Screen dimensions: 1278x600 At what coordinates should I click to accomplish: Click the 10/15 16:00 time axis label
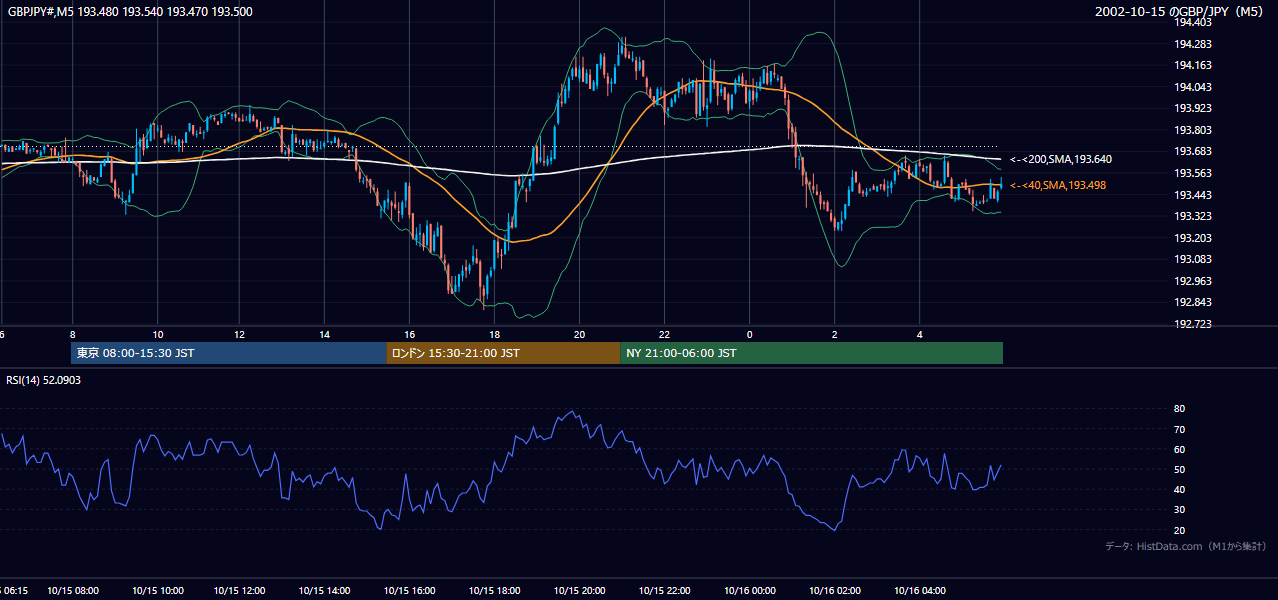click(410, 591)
